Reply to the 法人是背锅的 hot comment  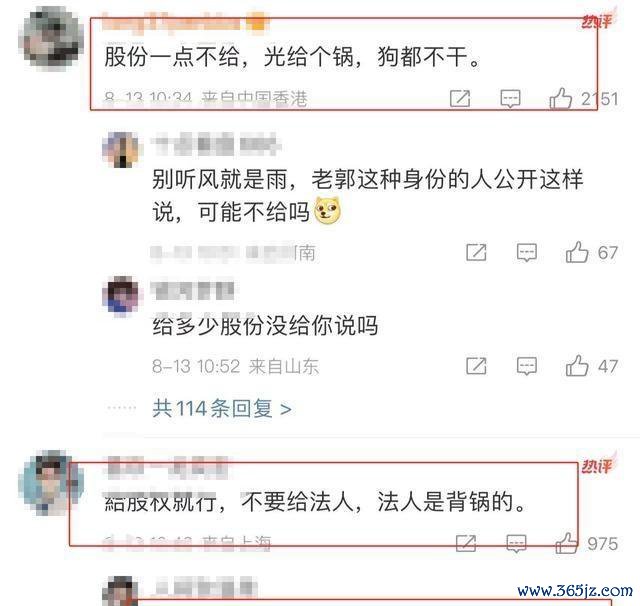pyautogui.click(x=516, y=544)
